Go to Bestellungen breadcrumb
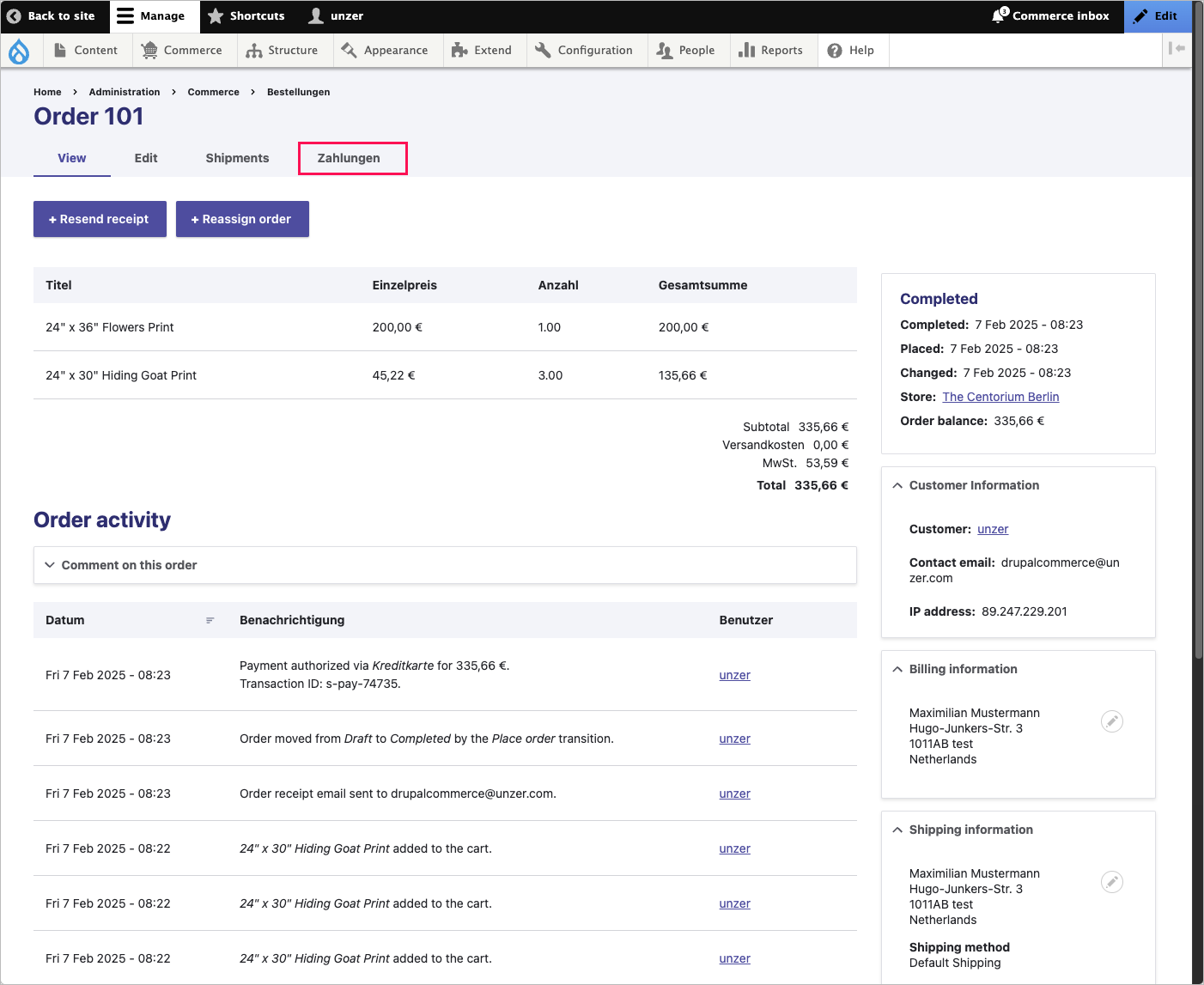The height and width of the screenshot is (985, 1204). (x=299, y=92)
